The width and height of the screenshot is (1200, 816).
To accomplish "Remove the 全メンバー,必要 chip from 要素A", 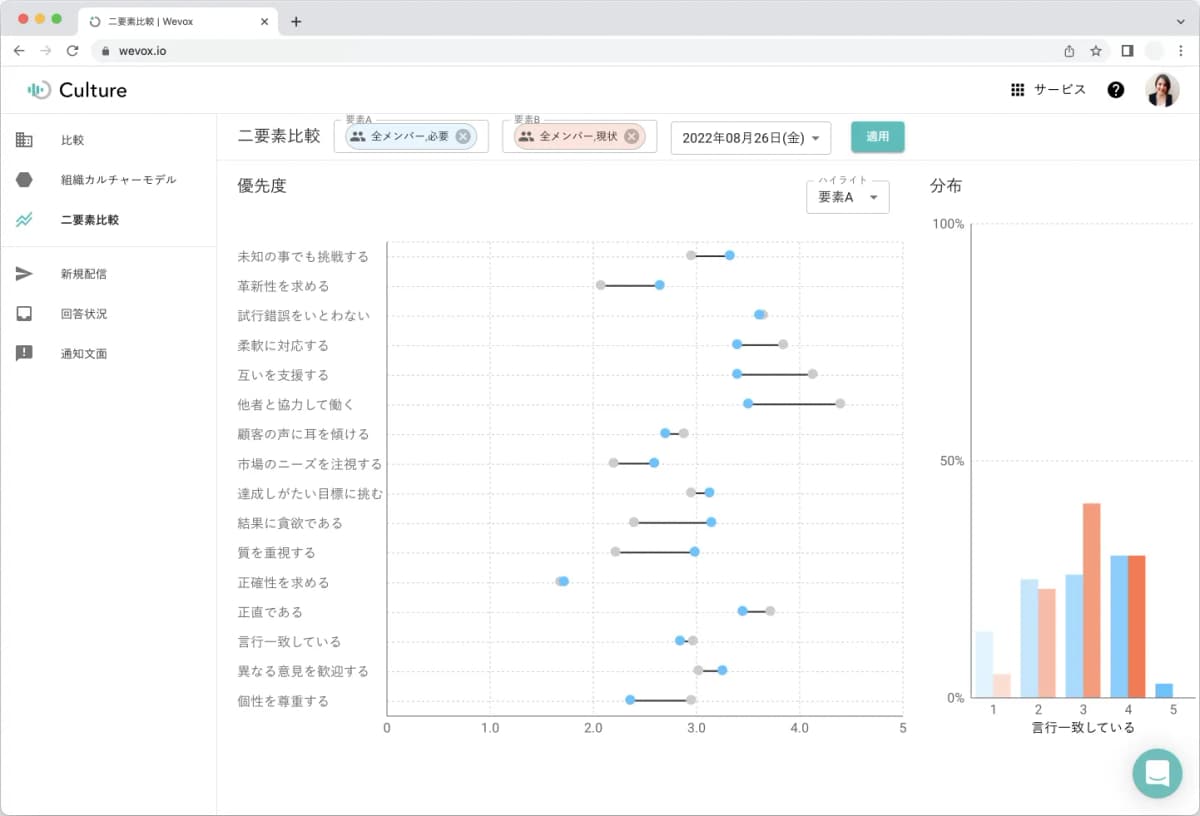I will [x=462, y=137].
